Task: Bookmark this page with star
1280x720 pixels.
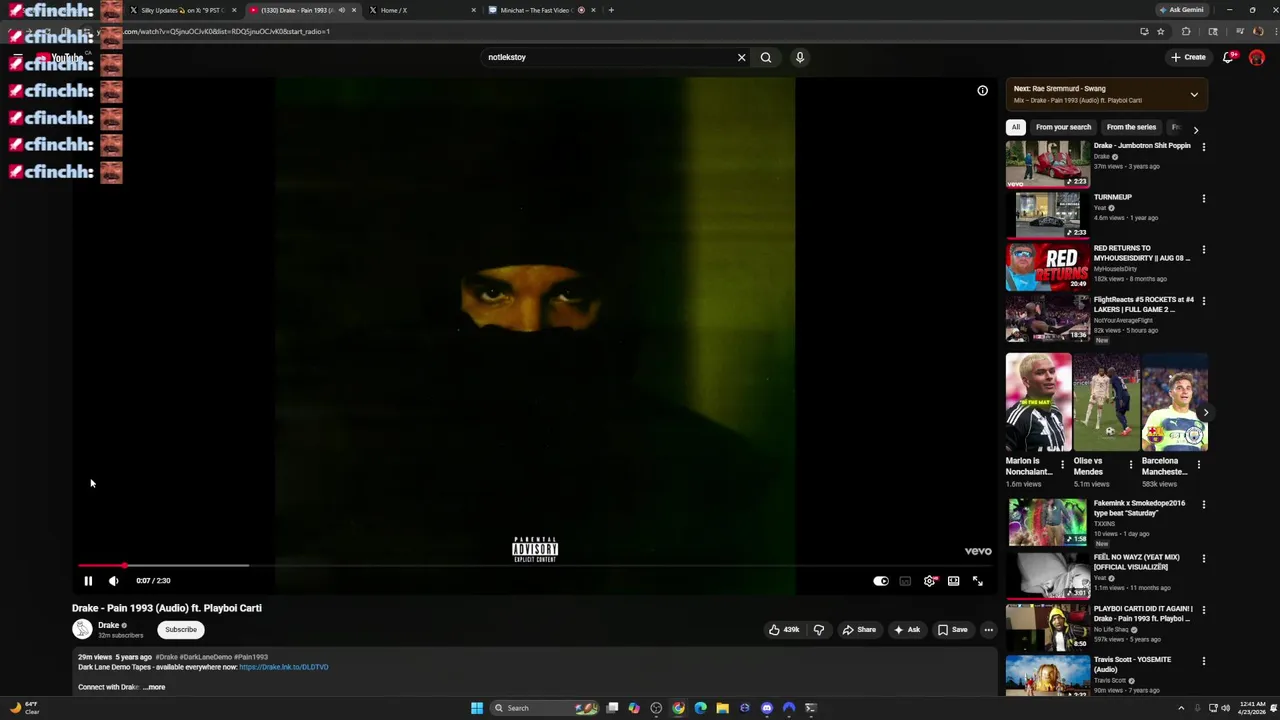Action: 1160,31
